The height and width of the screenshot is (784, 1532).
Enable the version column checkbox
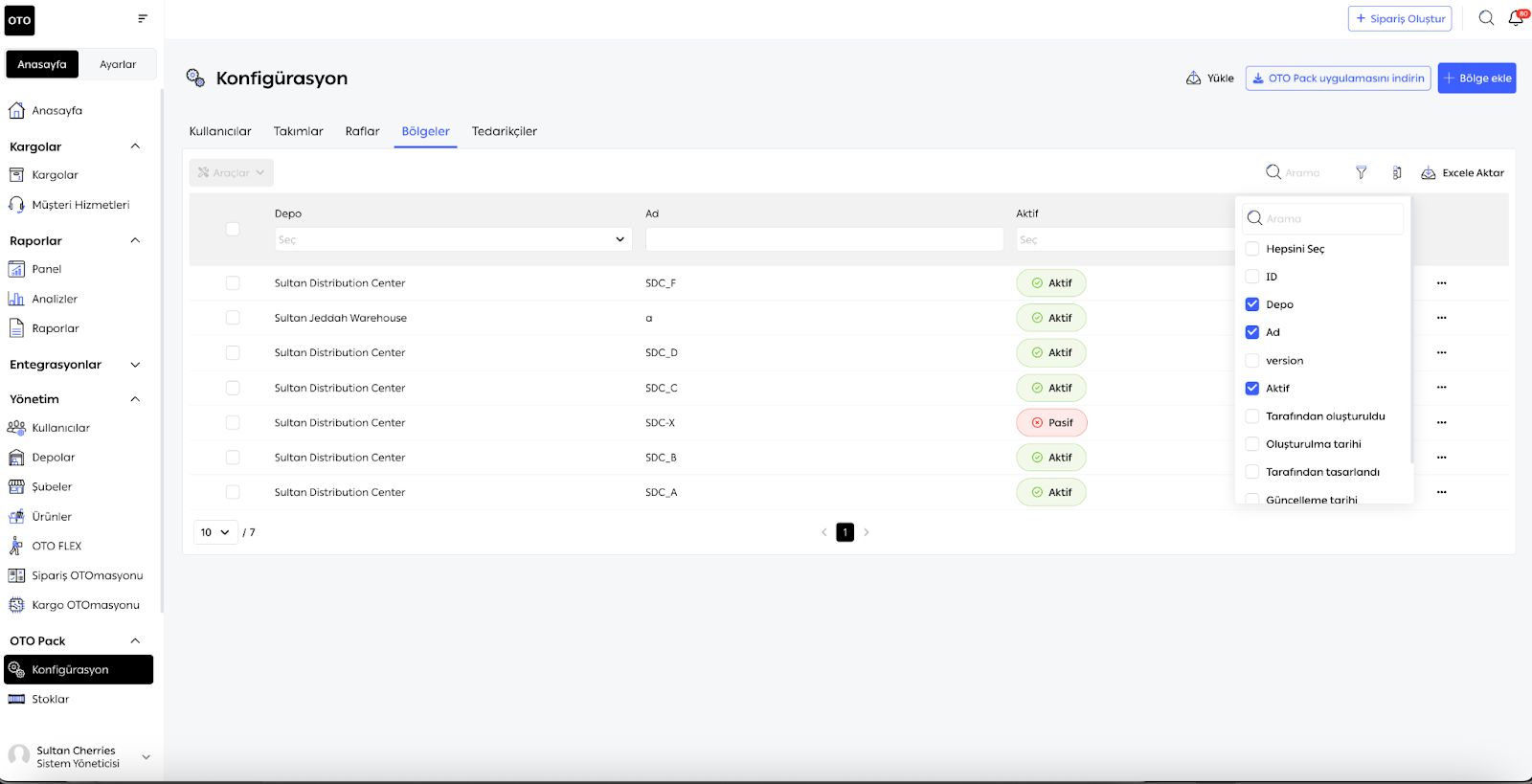(1252, 361)
